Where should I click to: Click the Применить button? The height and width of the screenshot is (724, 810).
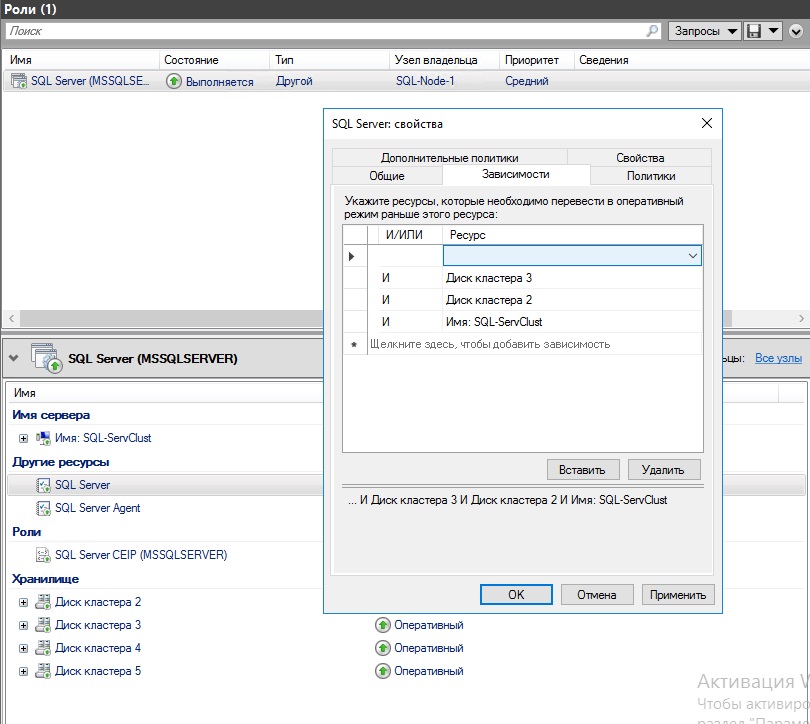coord(678,594)
